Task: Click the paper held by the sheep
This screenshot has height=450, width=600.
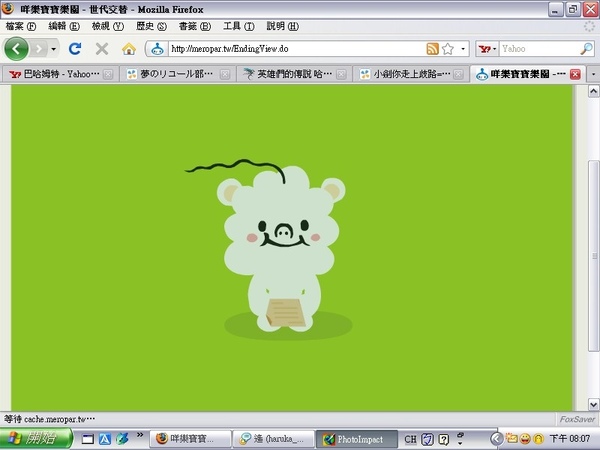Action: pyautogui.click(x=285, y=312)
